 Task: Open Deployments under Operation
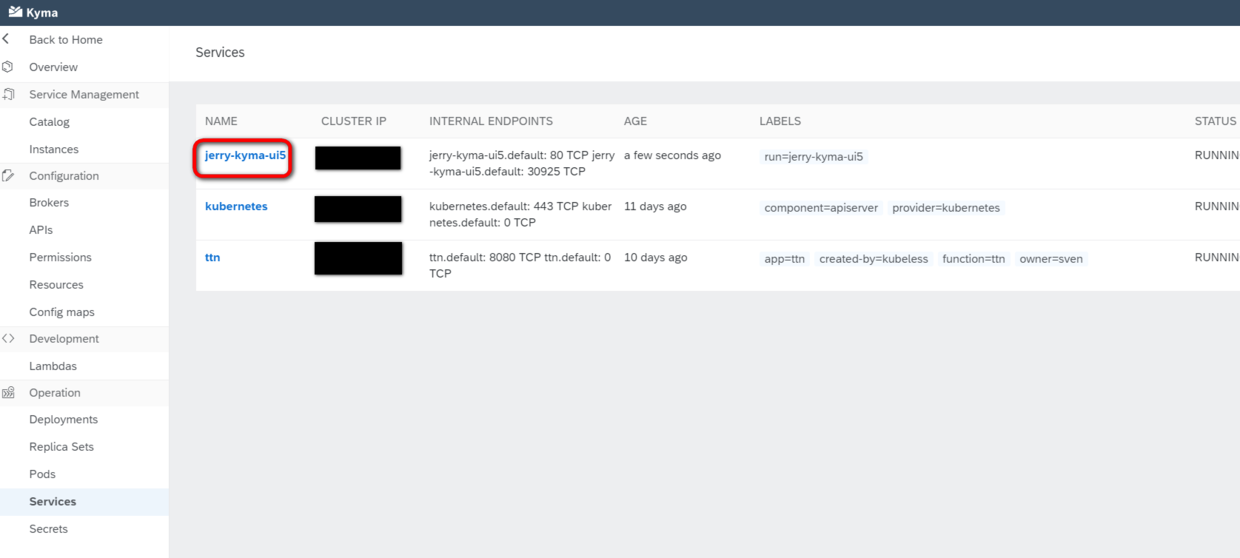coord(63,420)
